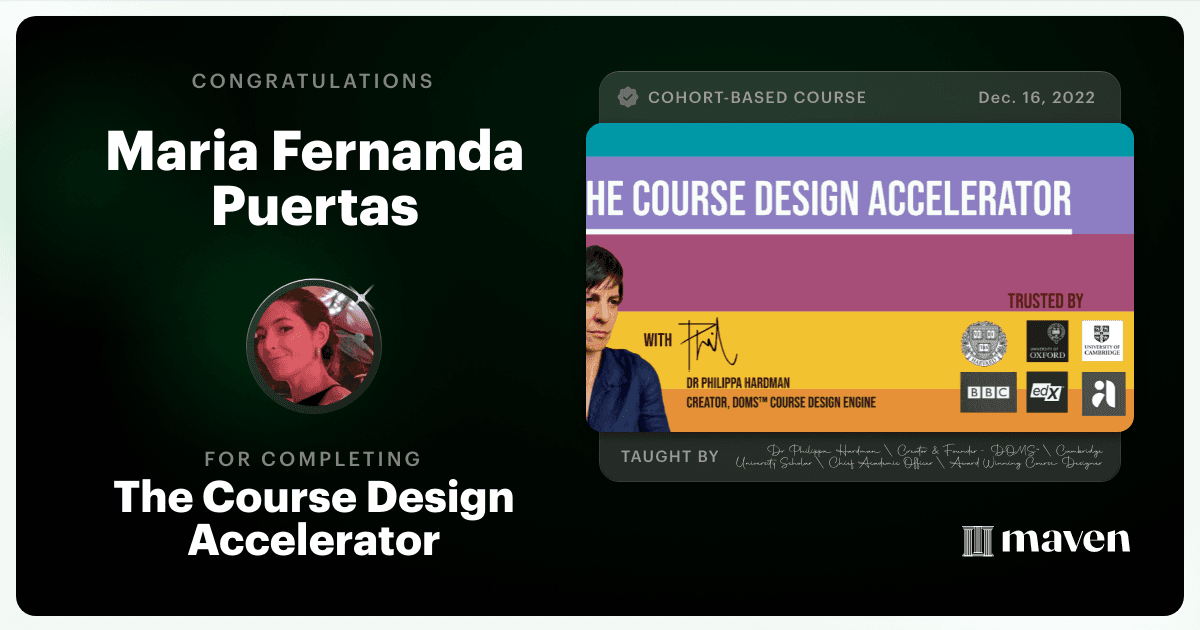Click the BBC logo

tap(988, 393)
